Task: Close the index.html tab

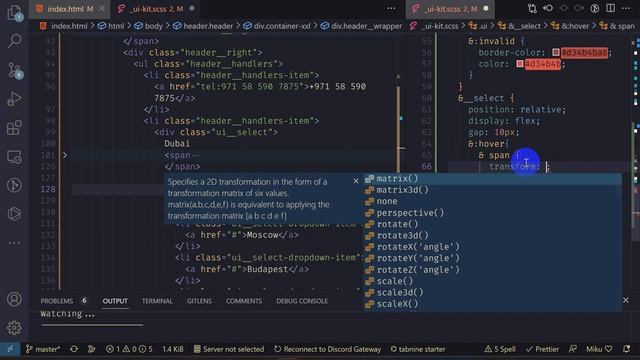Action: 102,9
